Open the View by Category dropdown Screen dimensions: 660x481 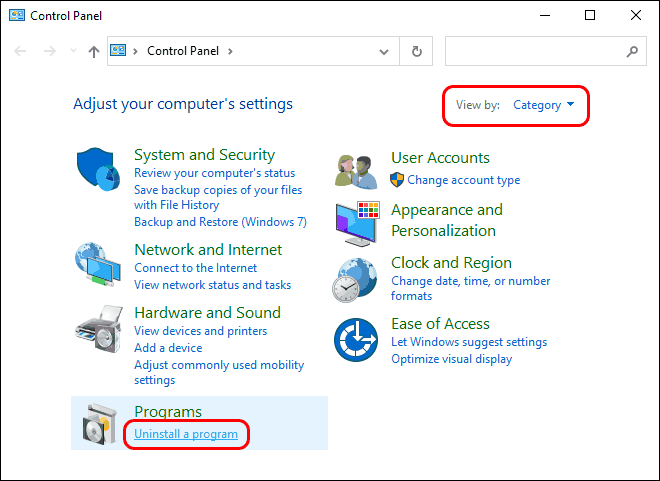pyautogui.click(x=543, y=105)
